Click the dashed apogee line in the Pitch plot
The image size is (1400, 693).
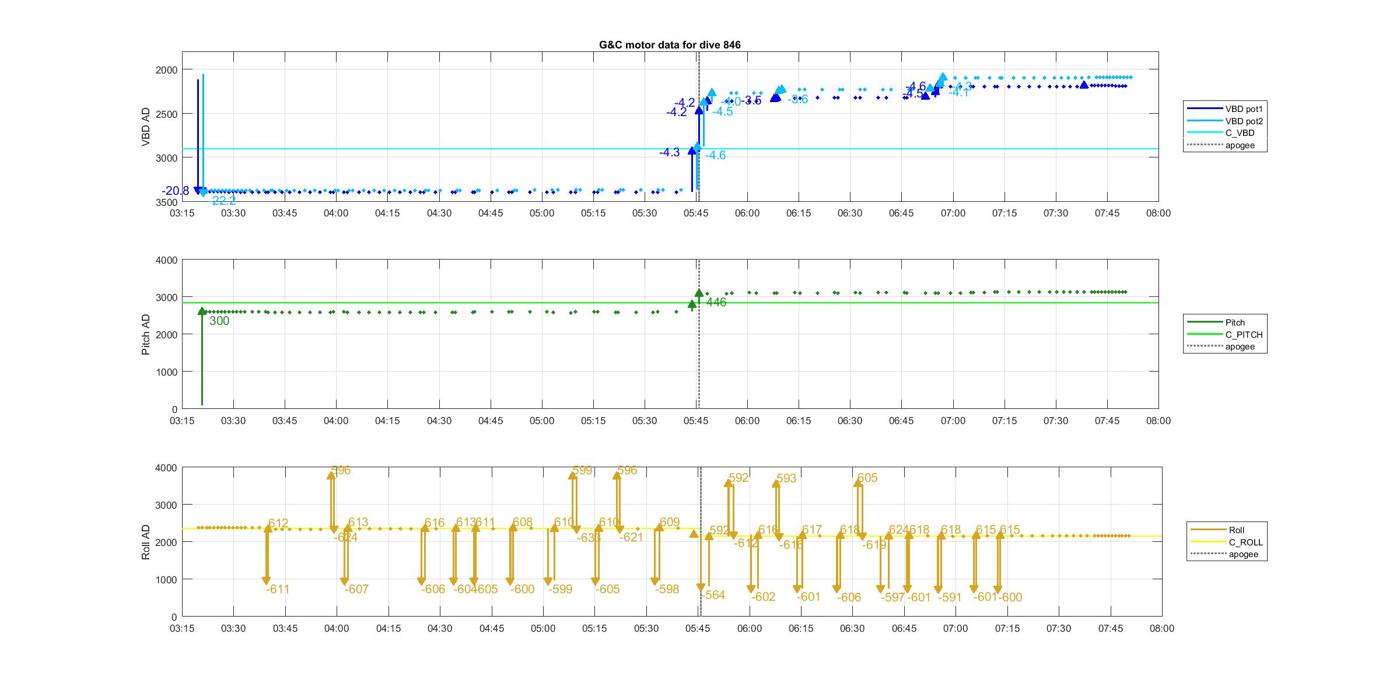tap(699, 335)
